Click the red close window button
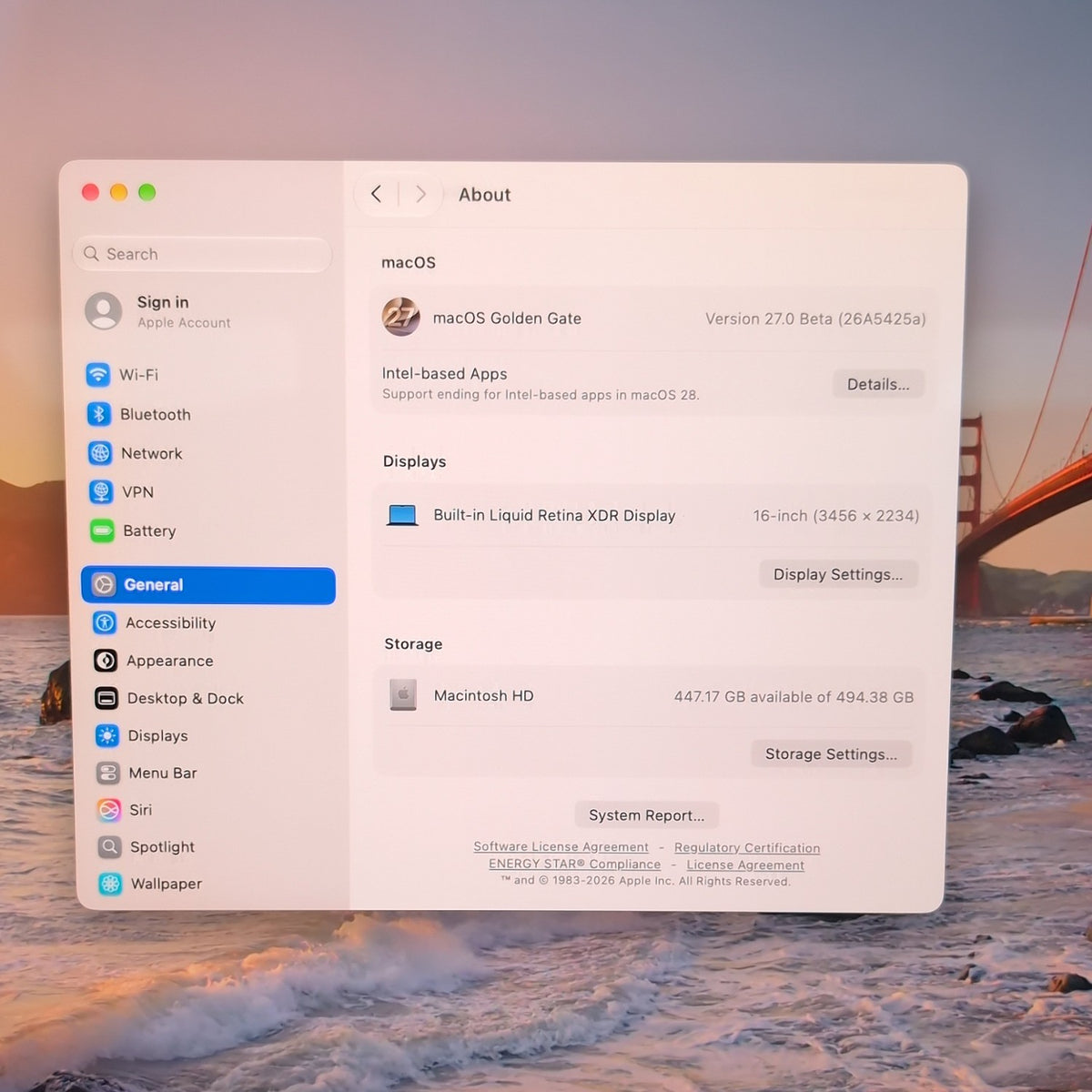The width and height of the screenshot is (1092, 1092). click(90, 192)
